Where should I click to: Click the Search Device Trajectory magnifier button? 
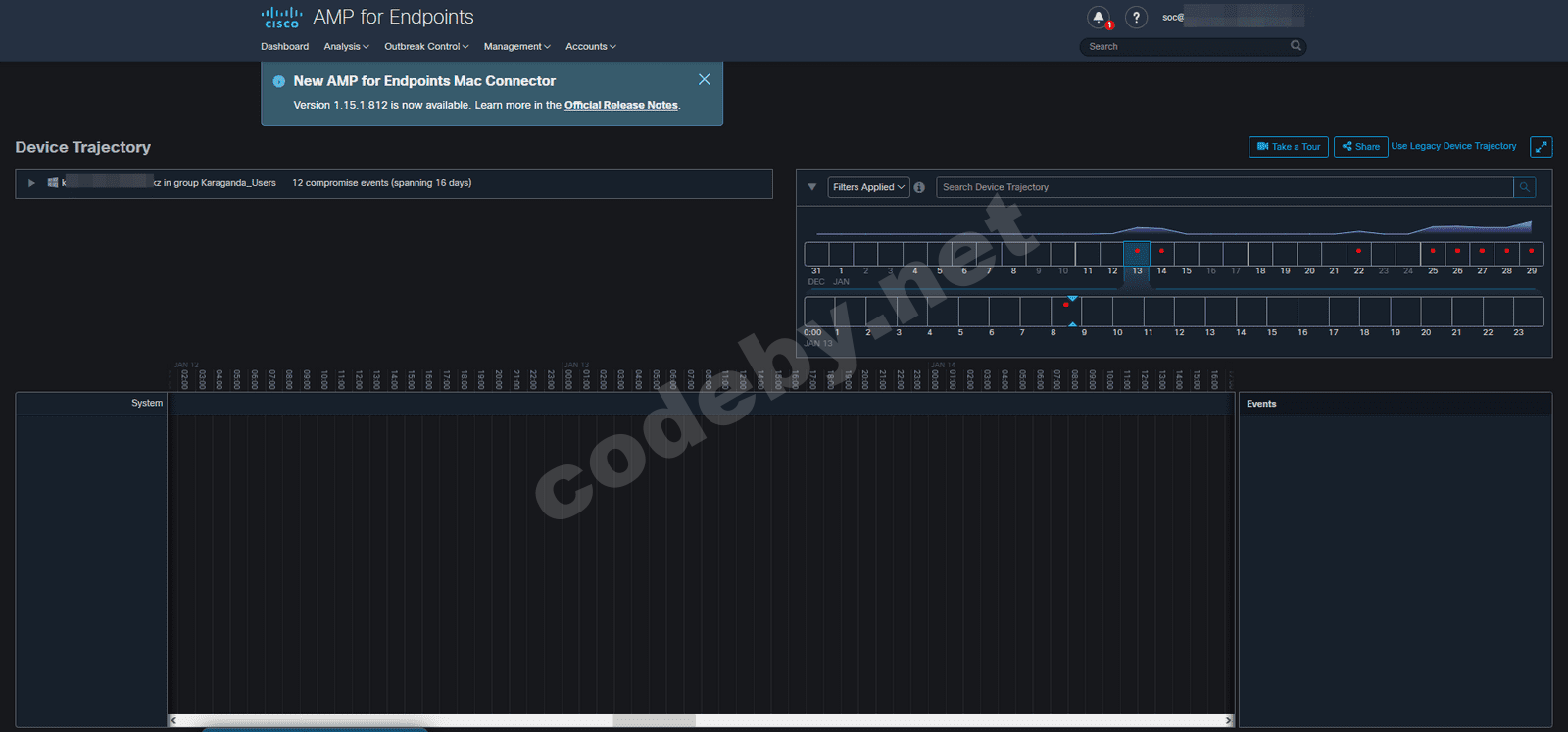click(1524, 187)
